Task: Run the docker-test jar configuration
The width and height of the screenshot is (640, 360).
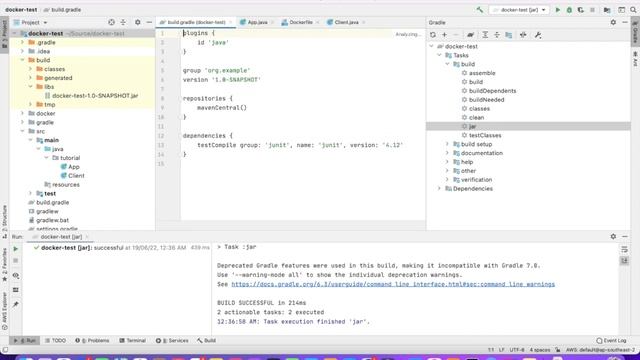Action: click(x=558, y=10)
